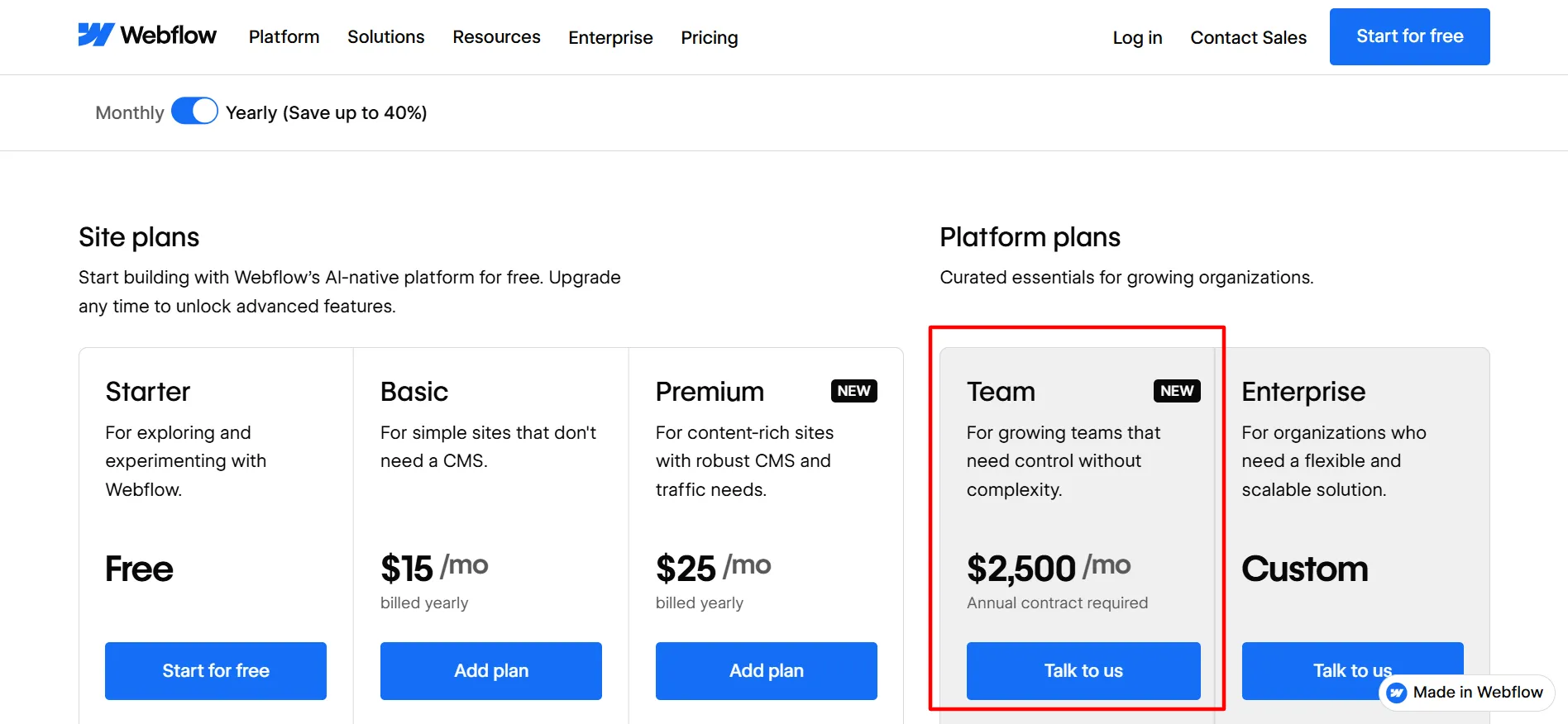Click the NEW badge on Premium plan
Viewport: 1568px width, 724px height.
tap(853, 391)
